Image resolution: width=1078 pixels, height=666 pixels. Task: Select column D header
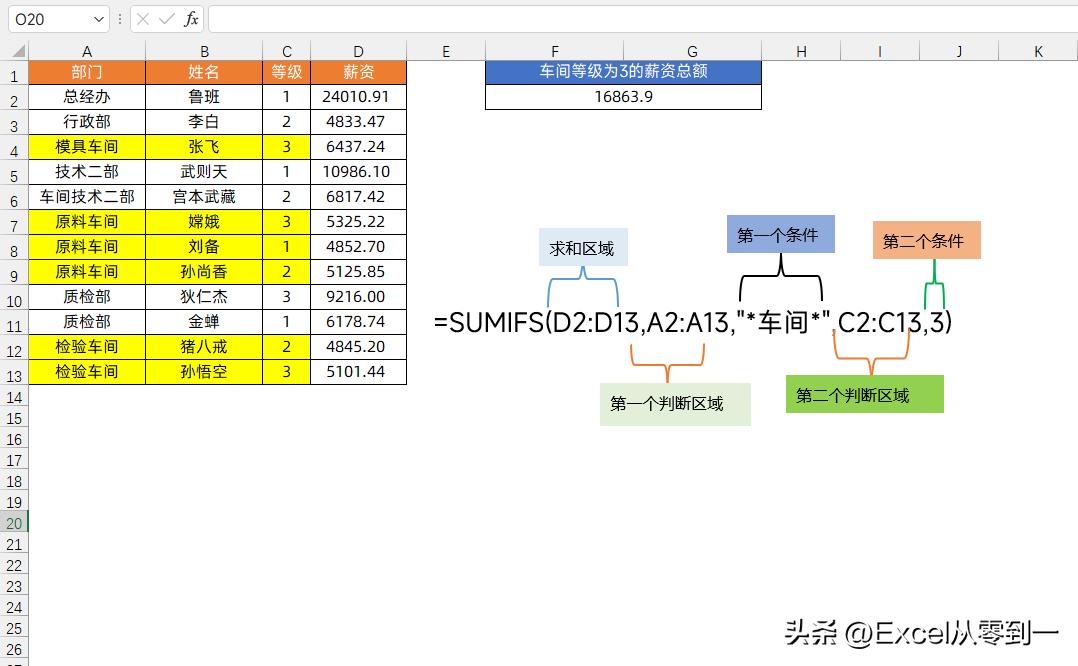[358, 50]
